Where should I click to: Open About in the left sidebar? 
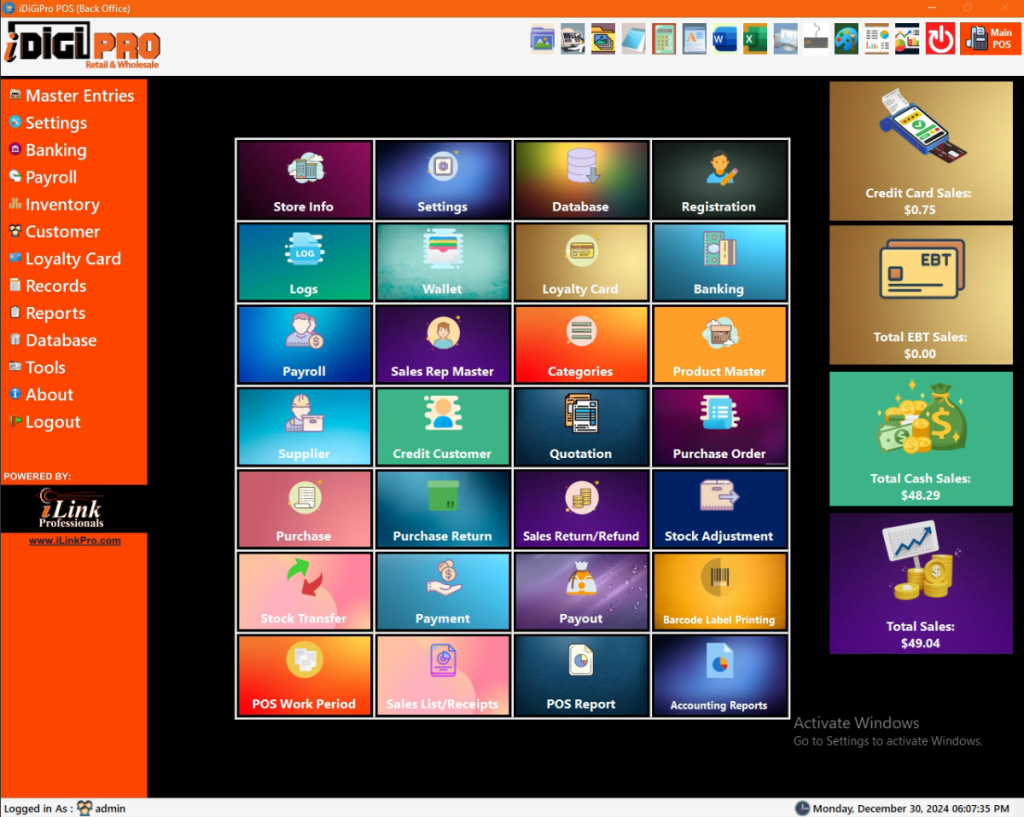[x=41, y=395]
